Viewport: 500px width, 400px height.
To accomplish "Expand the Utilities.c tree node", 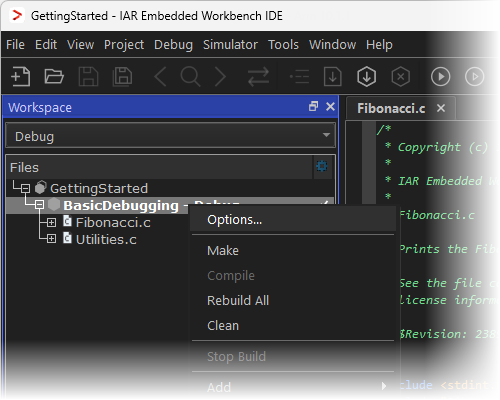I will (x=51, y=239).
